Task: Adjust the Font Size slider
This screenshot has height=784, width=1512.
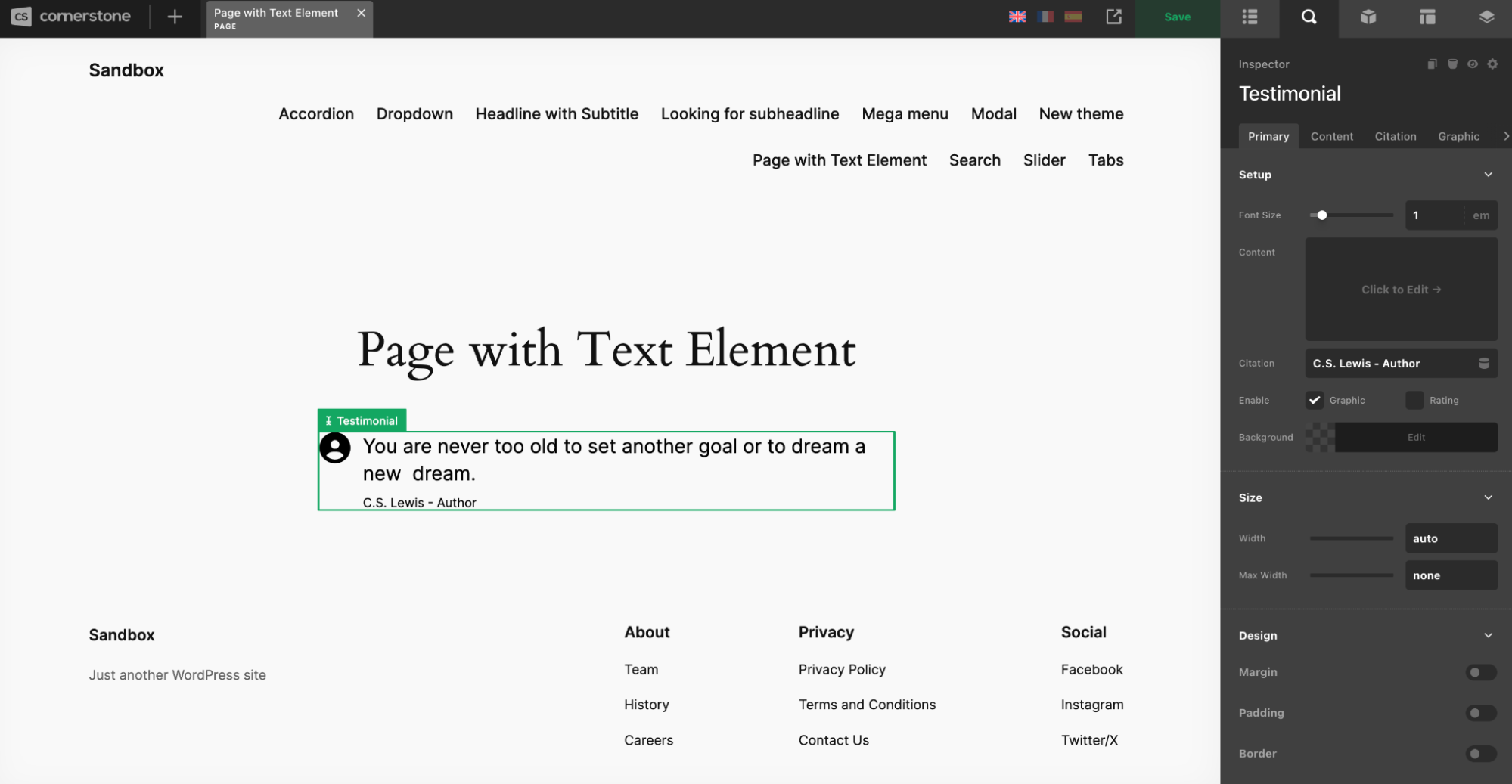Action: tap(1352, 215)
